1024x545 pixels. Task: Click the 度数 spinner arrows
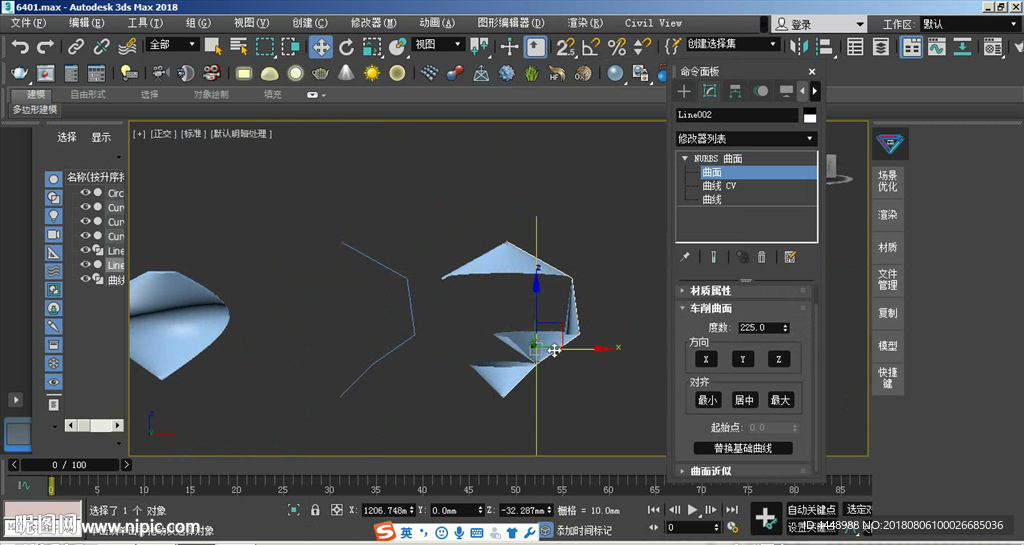[786, 328]
